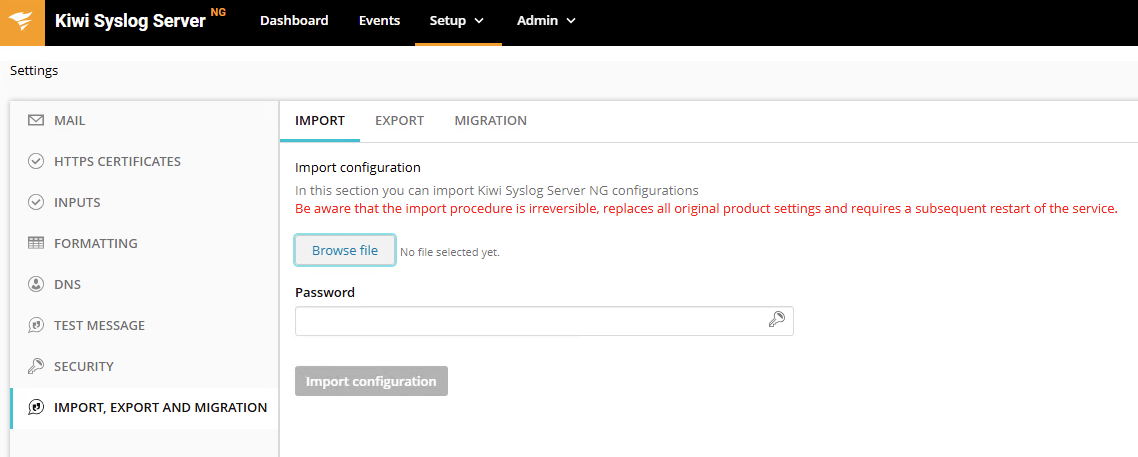Expand the Admin dropdown menu
The width and height of the screenshot is (1138, 457).
546,21
